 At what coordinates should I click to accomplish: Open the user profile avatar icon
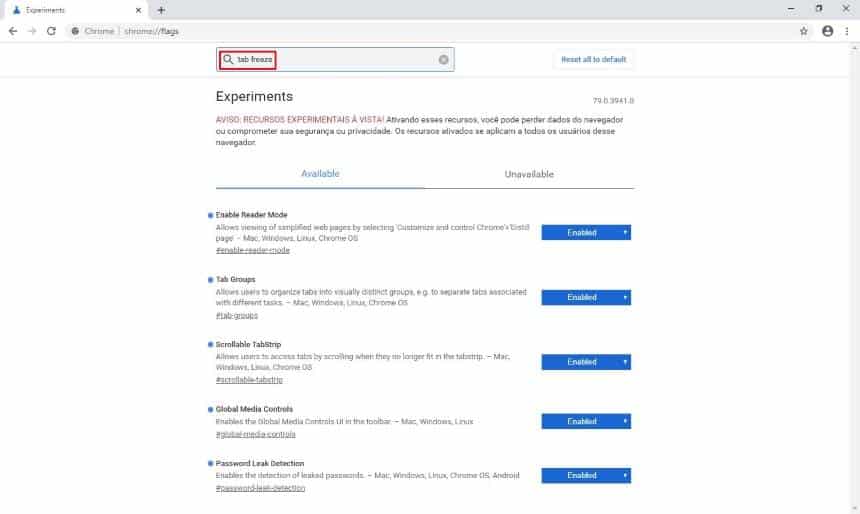pos(828,31)
